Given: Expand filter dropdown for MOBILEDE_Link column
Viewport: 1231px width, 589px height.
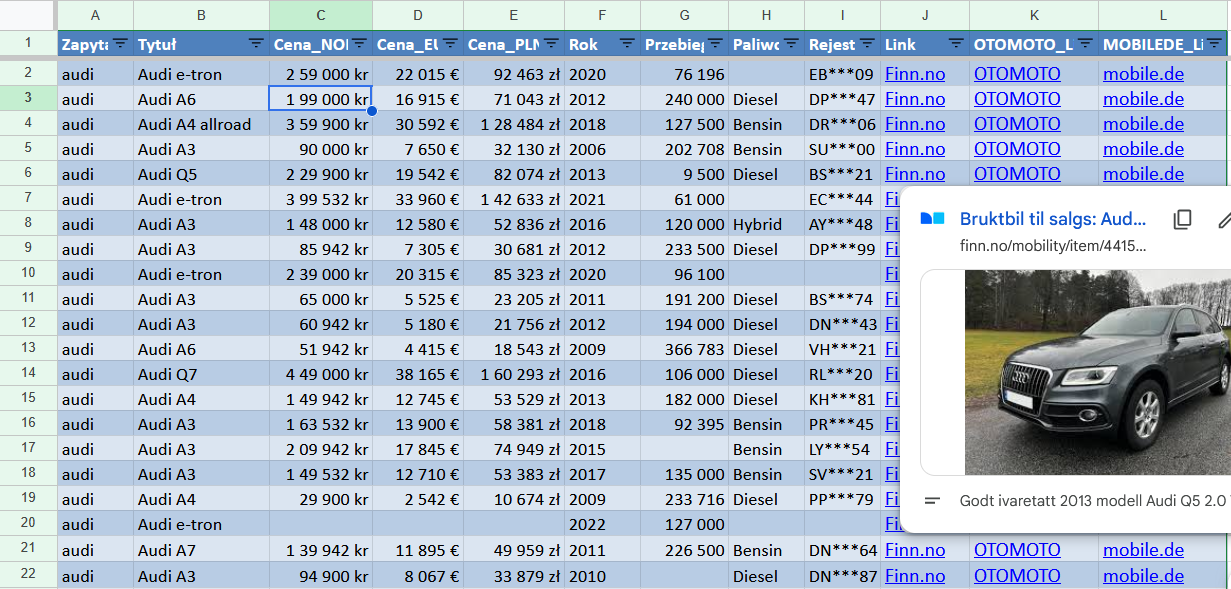Looking at the screenshot, I should click(1214, 44).
